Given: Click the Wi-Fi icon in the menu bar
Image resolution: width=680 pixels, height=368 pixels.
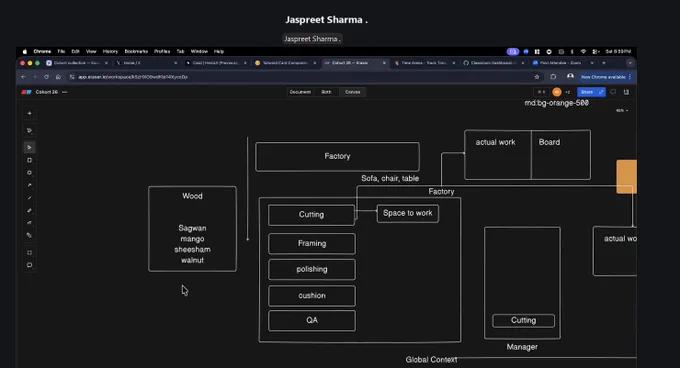Looking at the screenshot, I should pos(583,52).
